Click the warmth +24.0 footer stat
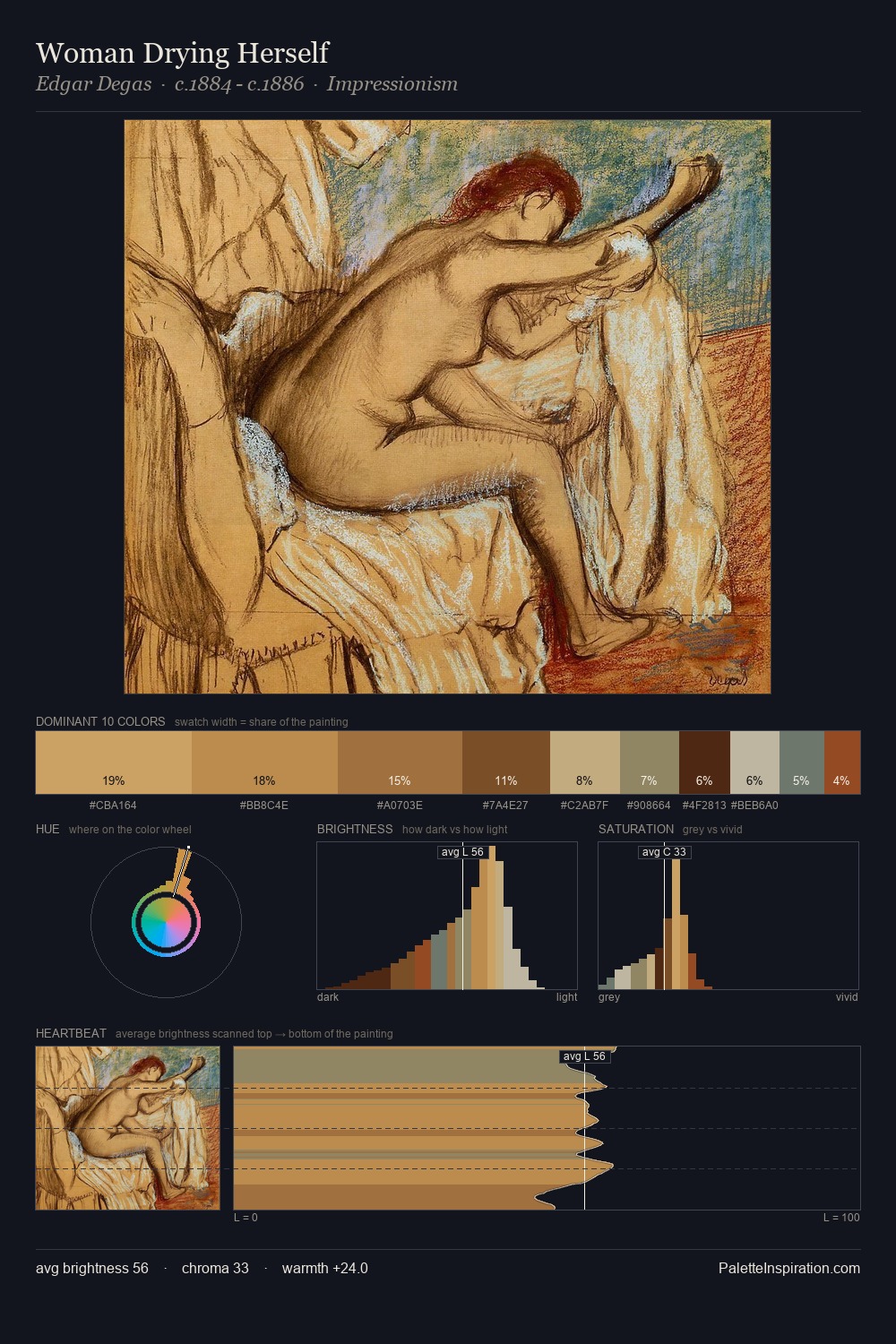Image resolution: width=896 pixels, height=1344 pixels. [x=325, y=1269]
